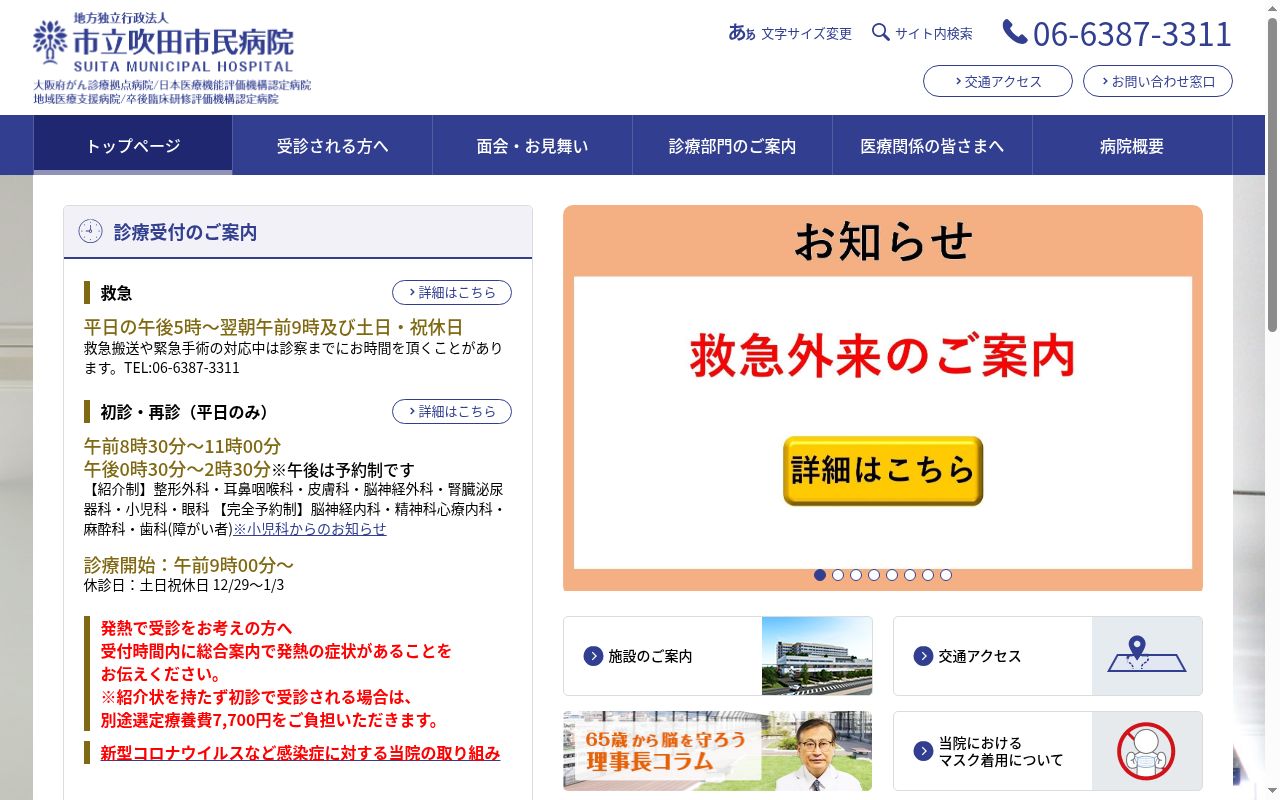Open the 受診される方へ menu
The height and width of the screenshot is (800, 1280).
tap(333, 145)
